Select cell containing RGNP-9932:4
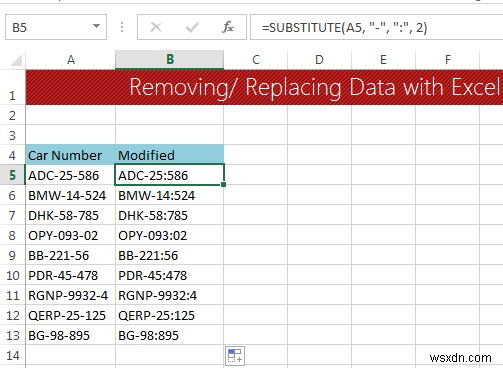 click(x=170, y=295)
